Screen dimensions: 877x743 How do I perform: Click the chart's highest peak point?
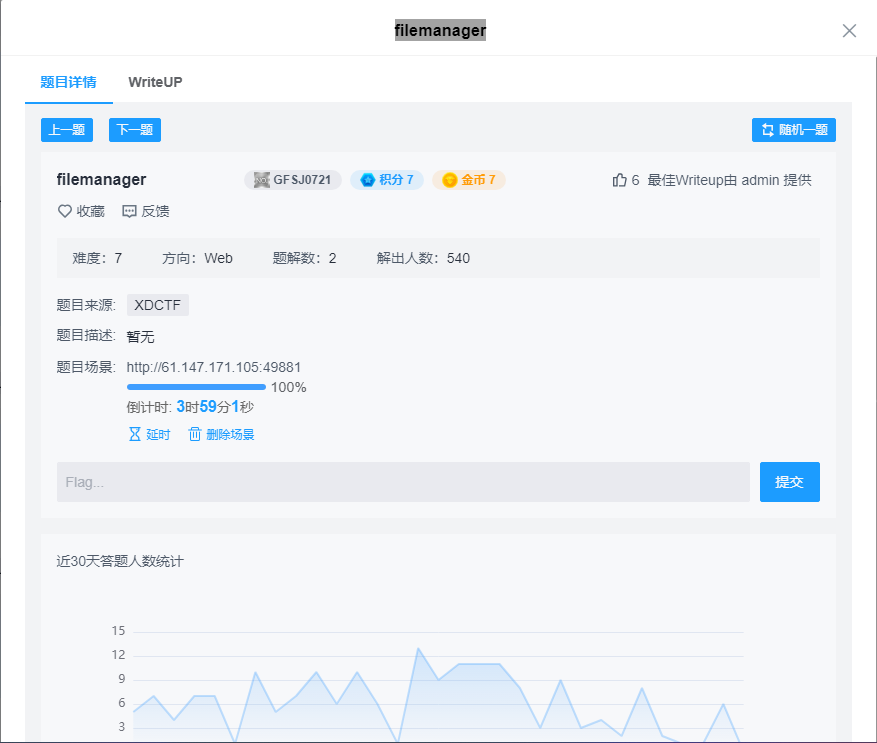[x=418, y=649]
